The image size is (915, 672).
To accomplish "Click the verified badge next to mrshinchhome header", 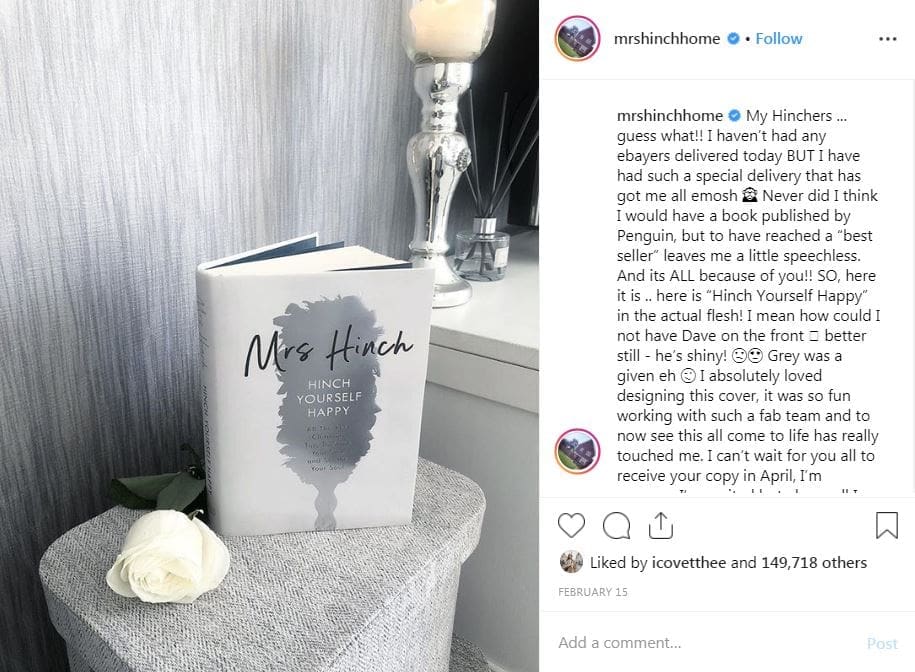I will pyautogui.click(x=733, y=38).
